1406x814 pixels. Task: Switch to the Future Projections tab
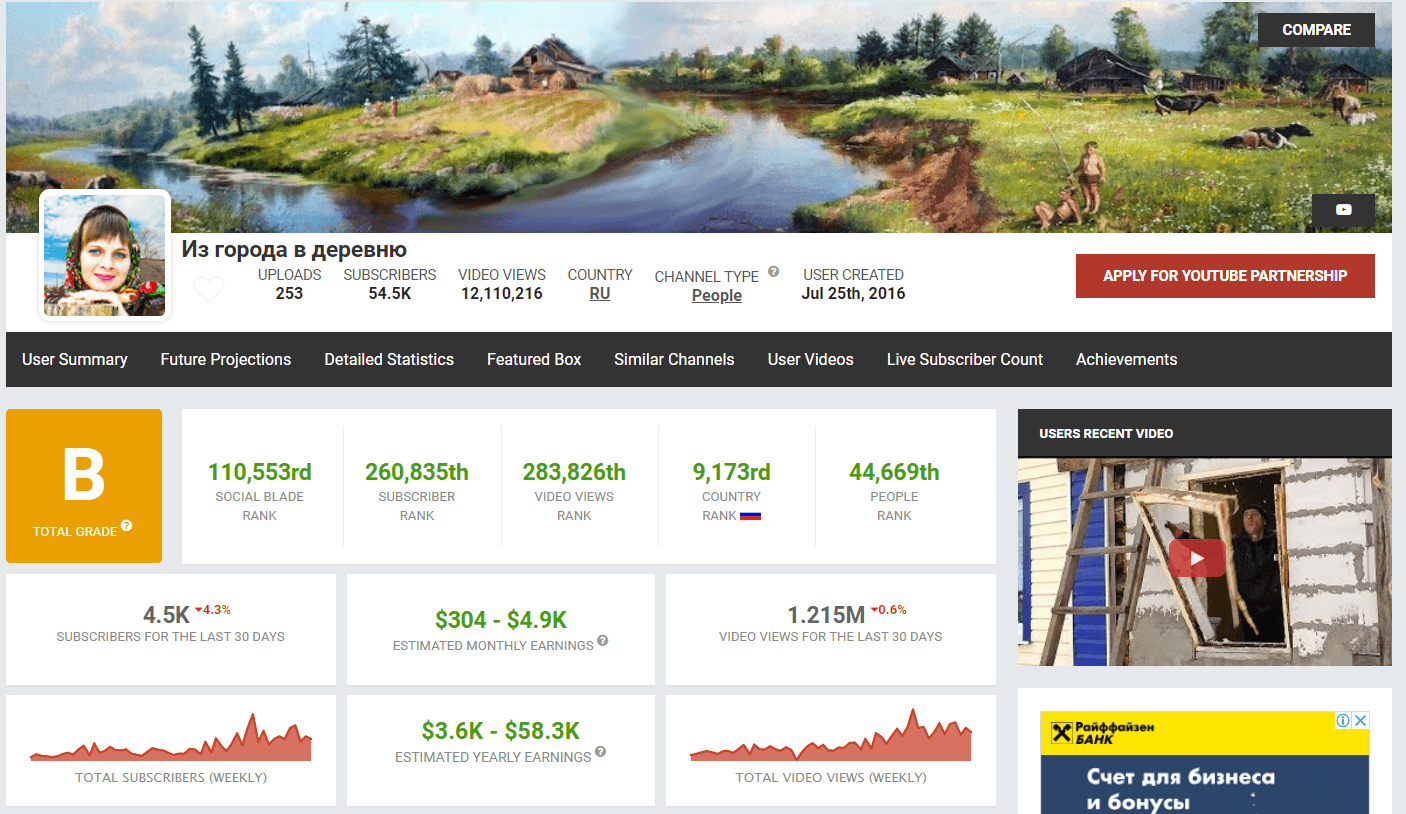click(226, 359)
